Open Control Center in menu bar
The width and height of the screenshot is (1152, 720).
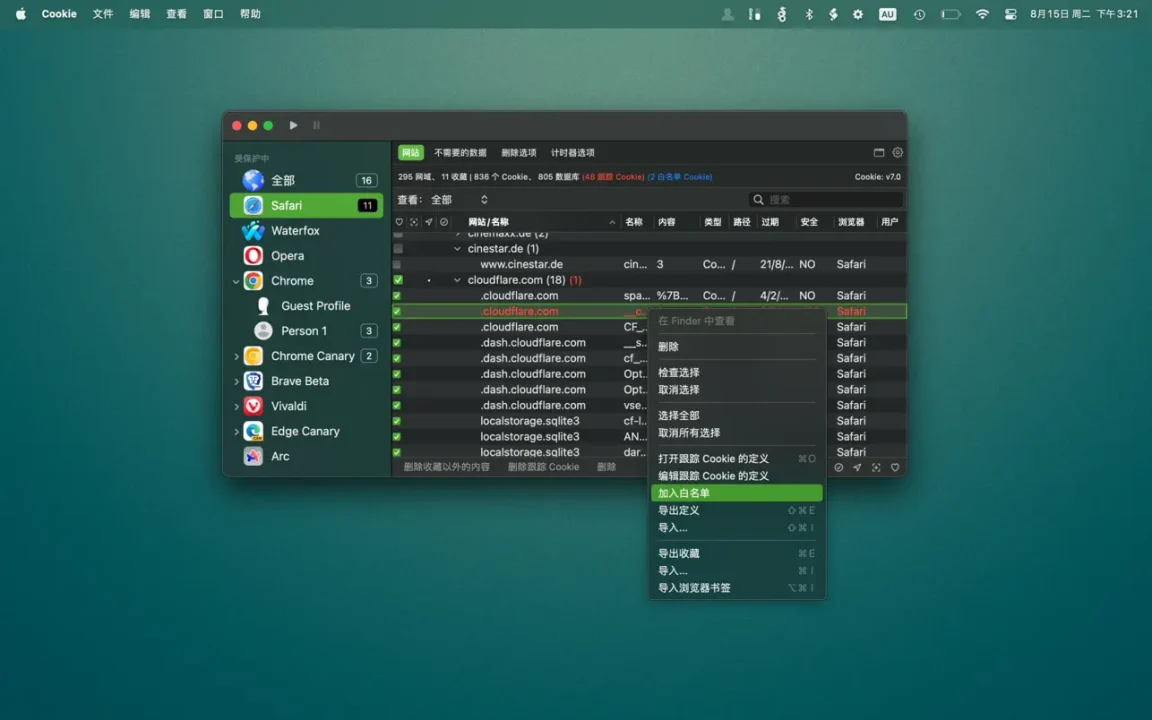pos(1010,14)
